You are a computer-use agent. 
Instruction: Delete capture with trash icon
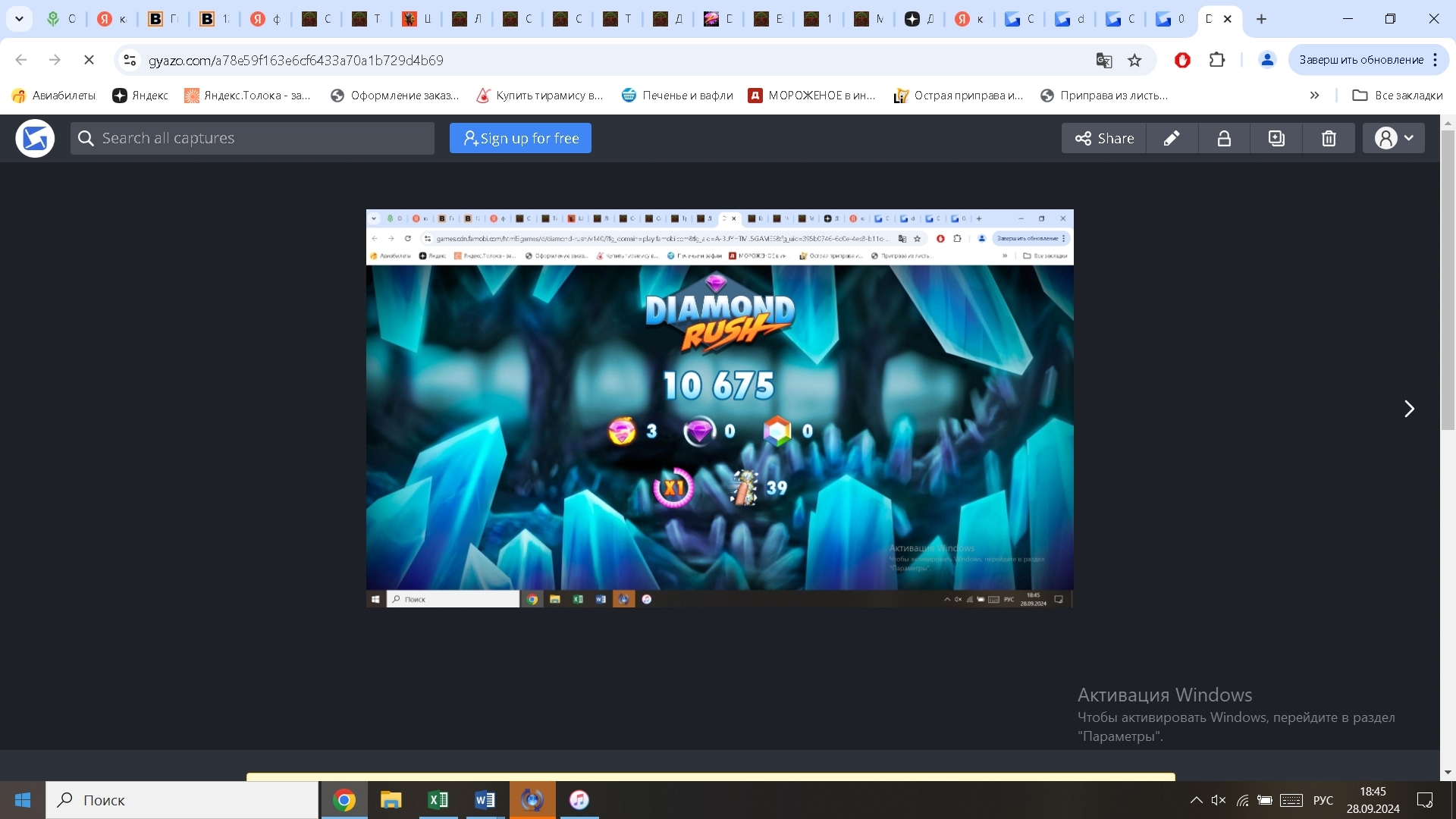pyautogui.click(x=1329, y=138)
